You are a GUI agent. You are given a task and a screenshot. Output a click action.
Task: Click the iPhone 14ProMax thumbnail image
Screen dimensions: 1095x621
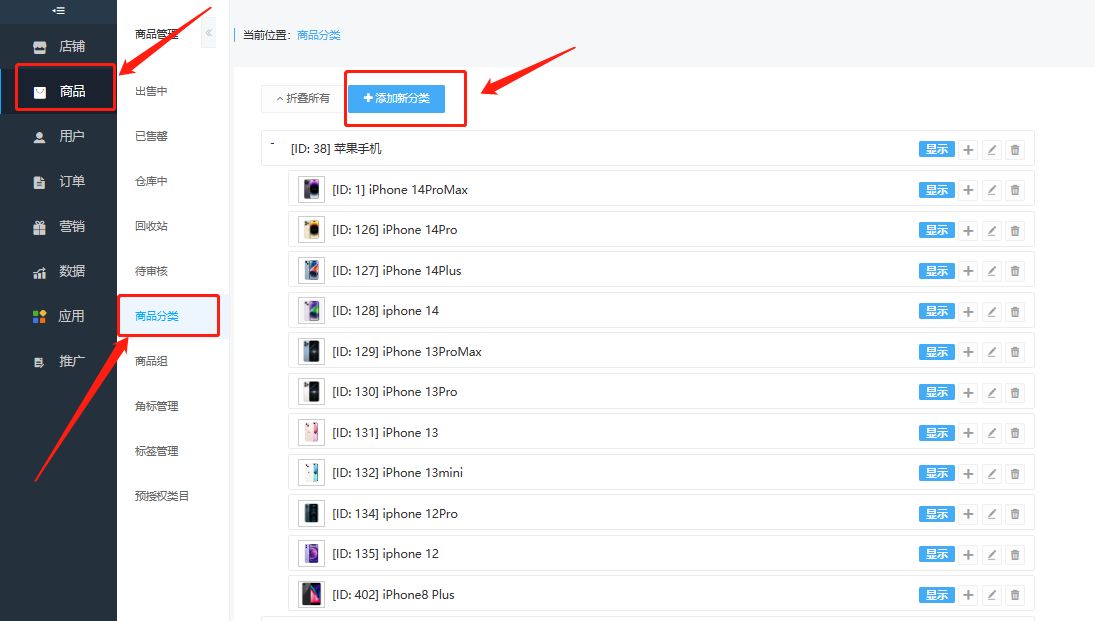311,189
